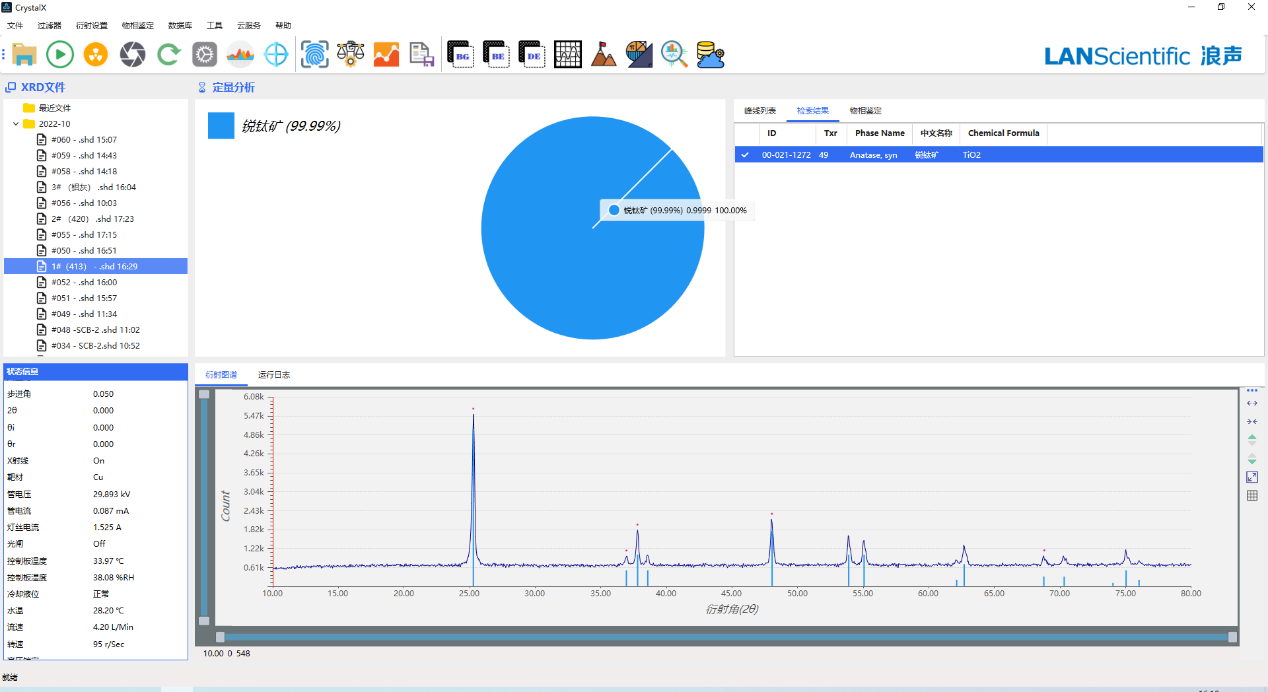Click the DE toolbar icon

click(x=532, y=55)
